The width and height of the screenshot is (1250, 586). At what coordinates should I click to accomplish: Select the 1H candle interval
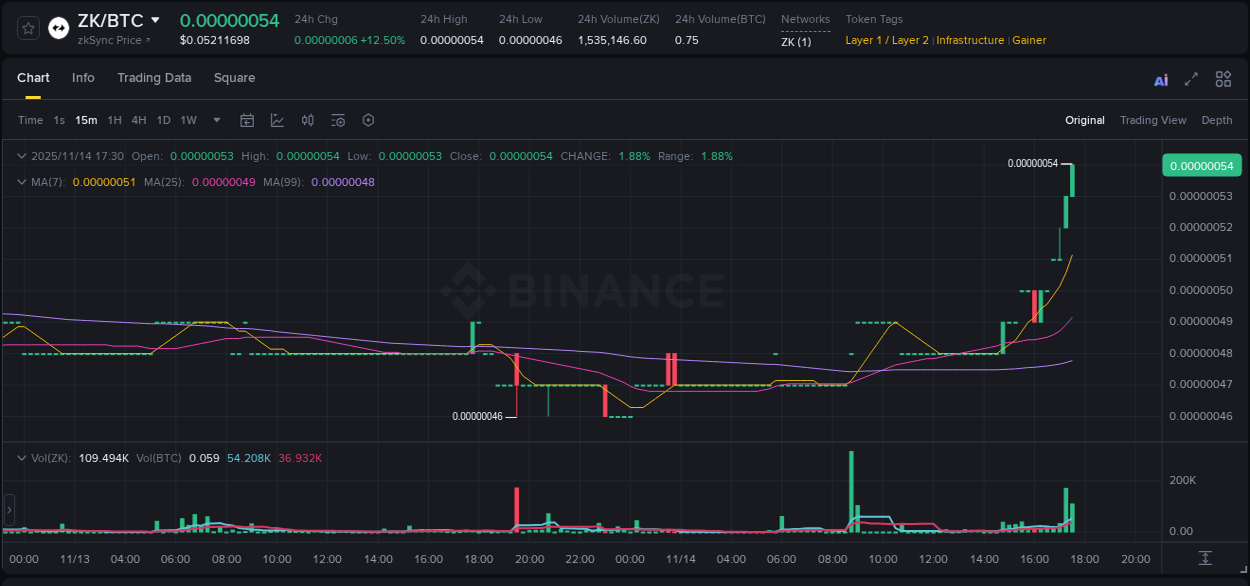114,120
